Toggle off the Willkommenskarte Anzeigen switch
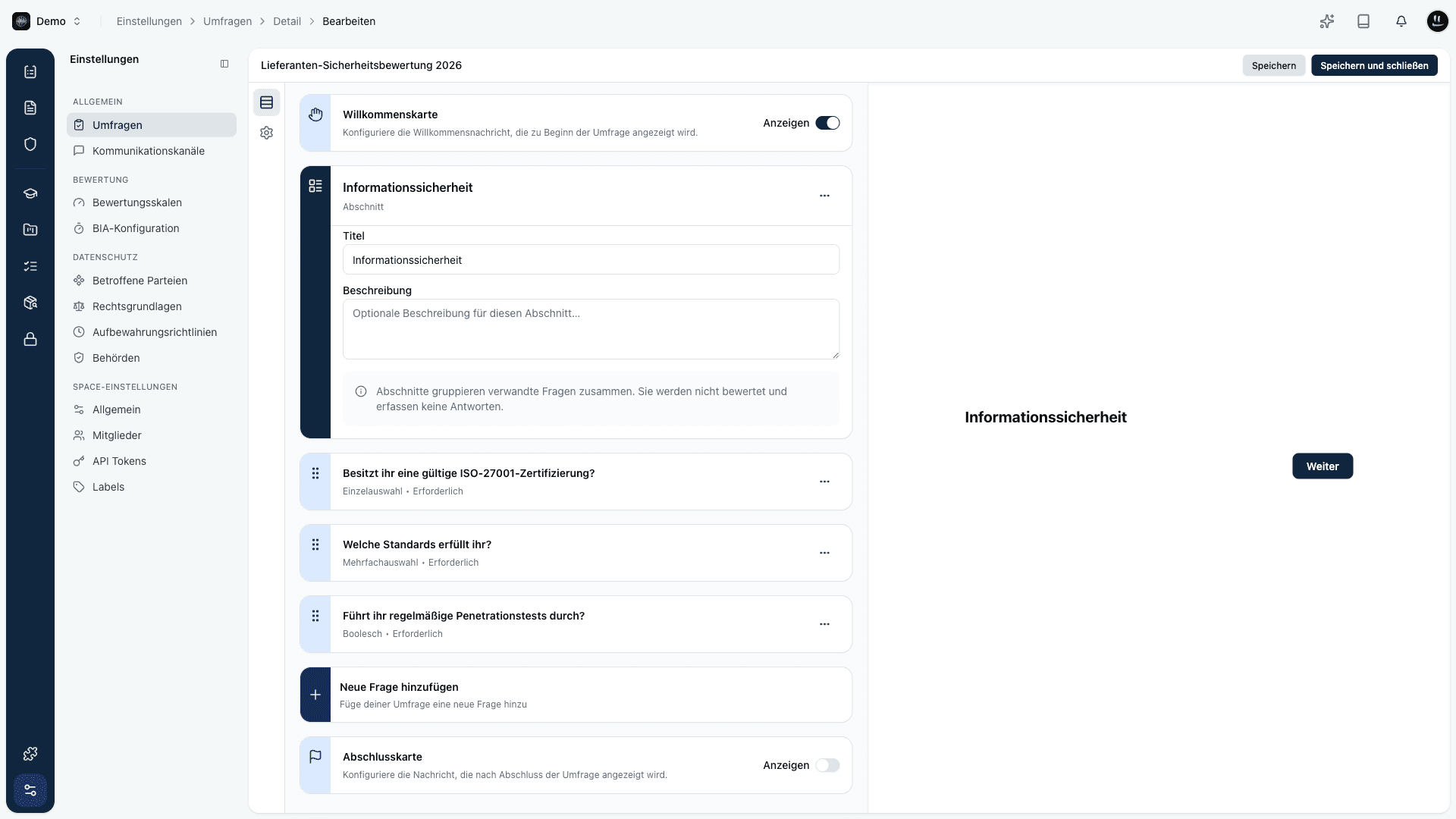1456x819 pixels. click(x=827, y=123)
